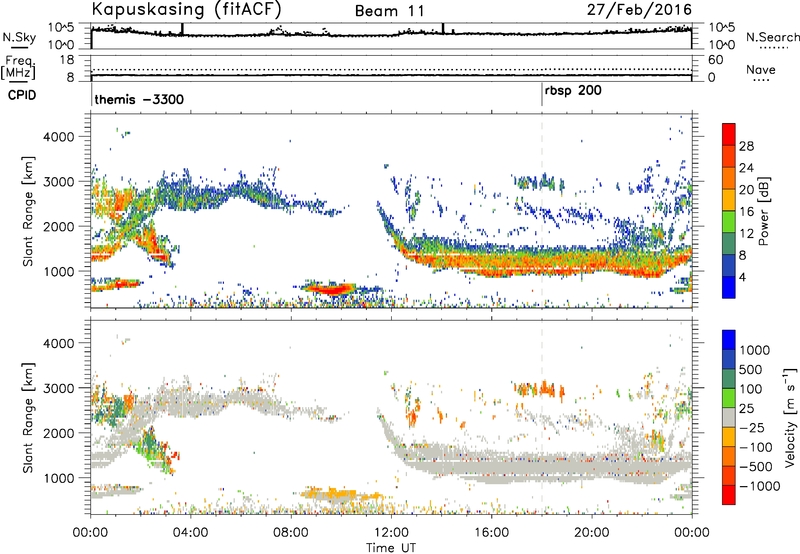Screen dimensions: 800x554
Task: Select the Velocity [m s-1] color bar title
Action: coord(790,418)
